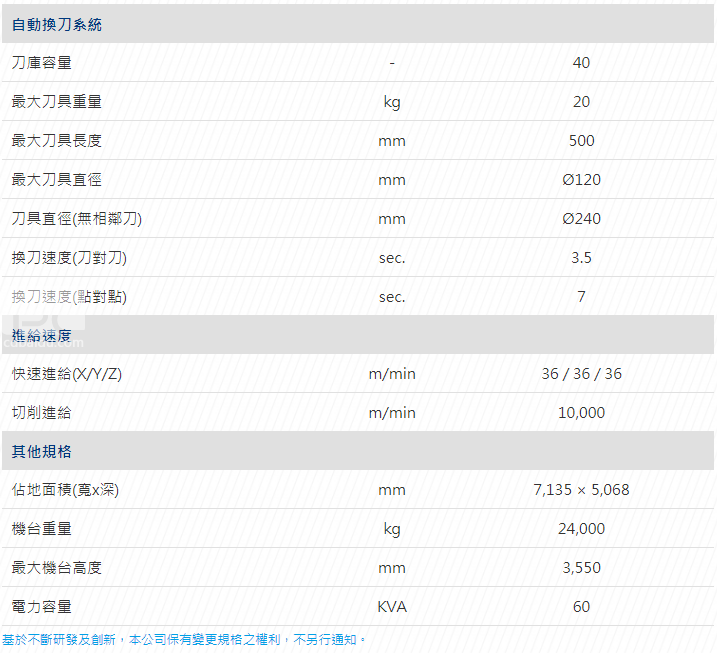Select the 最大機台高度 row label
Screen dimensions: 717x653
pyautogui.click(x=57, y=568)
